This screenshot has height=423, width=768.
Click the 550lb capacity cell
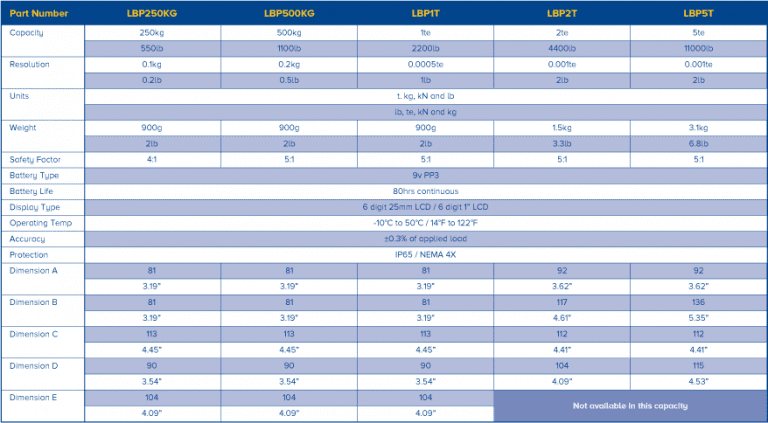(153, 48)
